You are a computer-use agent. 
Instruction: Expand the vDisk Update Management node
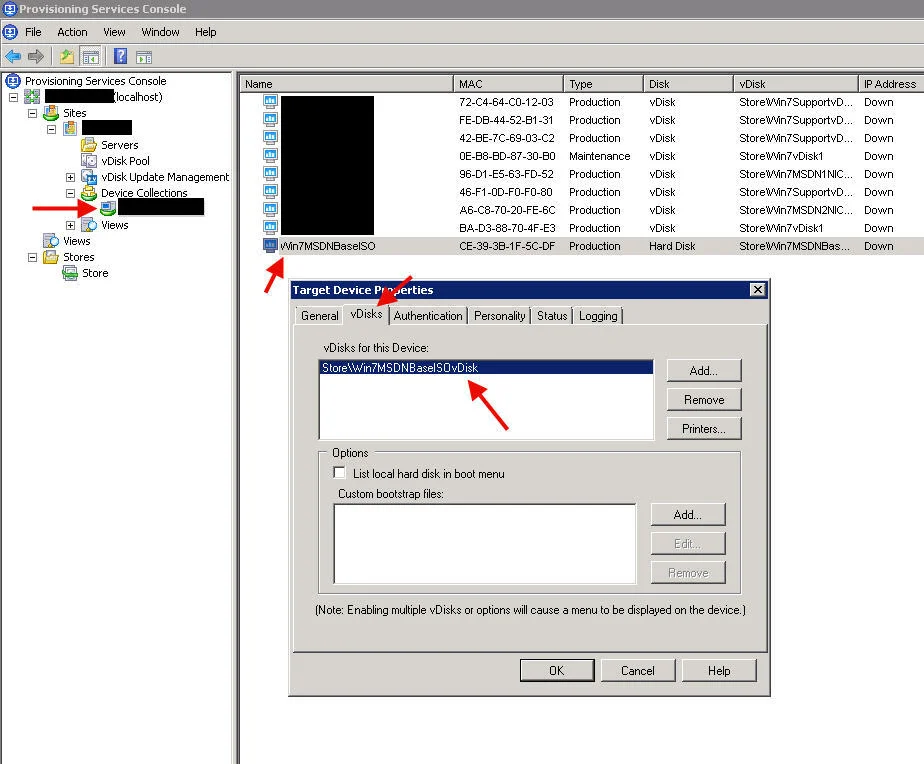pyautogui.click(x=70, y=177)
